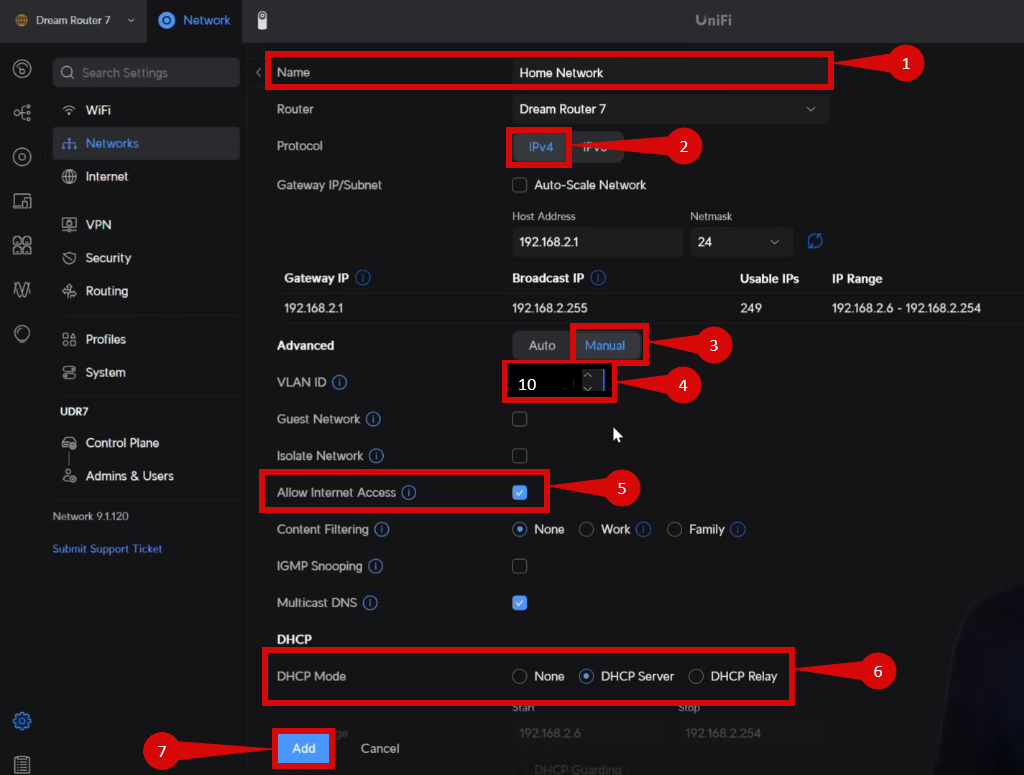Screen dimensions: 1024x775
Task: Click the Family filtering info icon
Action: tap(738, 529)
